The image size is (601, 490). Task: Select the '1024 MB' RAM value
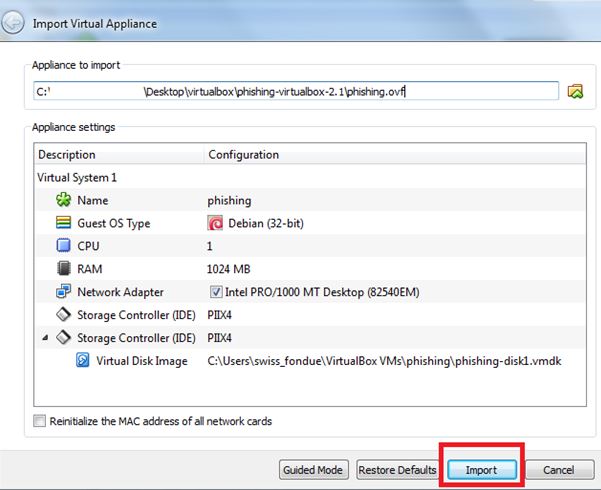pyautogui.click(x=228, y=269)
